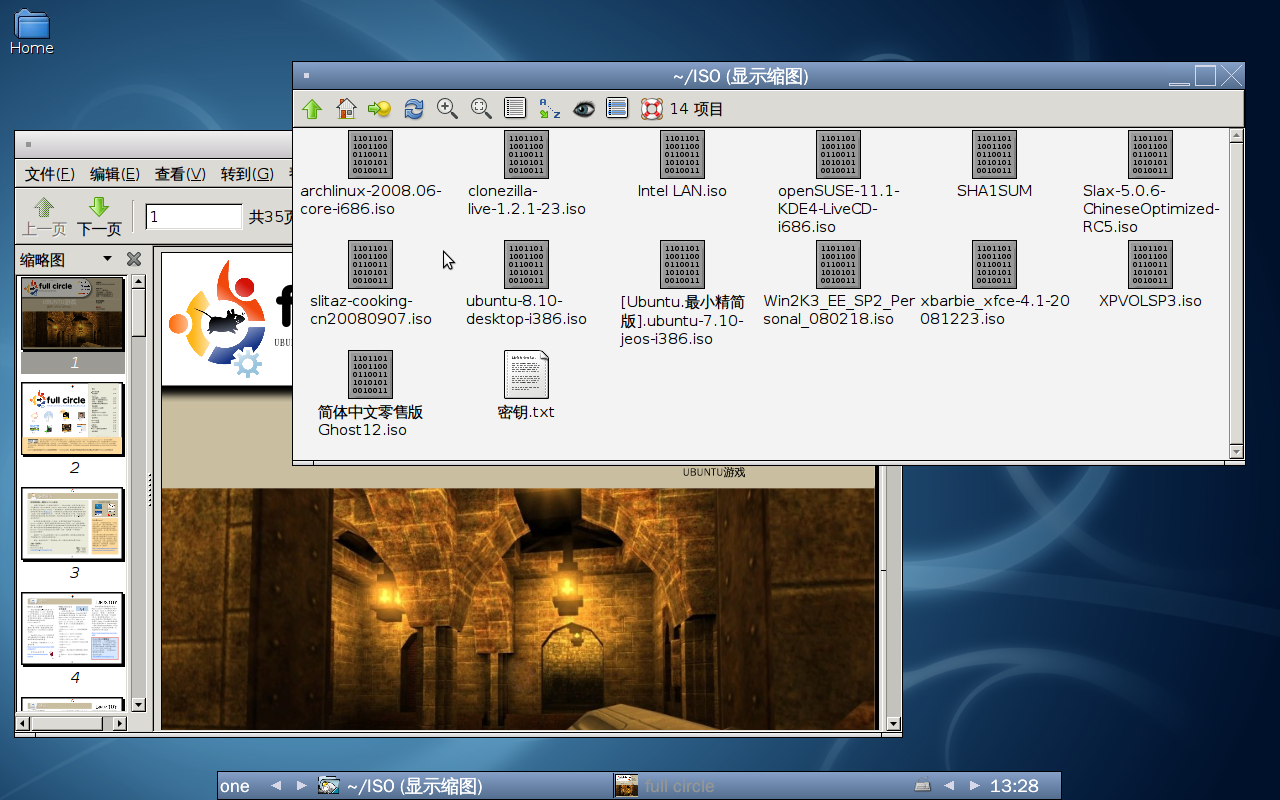The width and height of the screenshot is (1280, 800).
Task: Select the xbarbie_xfce-4.1-20081223.iso file icon
Action: click(x=994, y=265)
